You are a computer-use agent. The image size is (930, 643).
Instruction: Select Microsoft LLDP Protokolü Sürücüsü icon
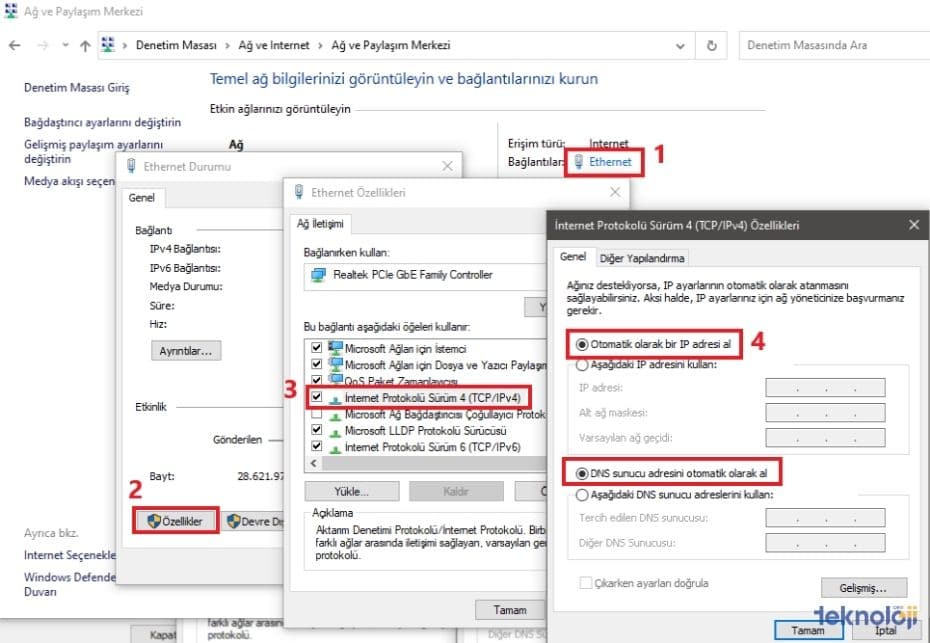[x=335, y=432]
